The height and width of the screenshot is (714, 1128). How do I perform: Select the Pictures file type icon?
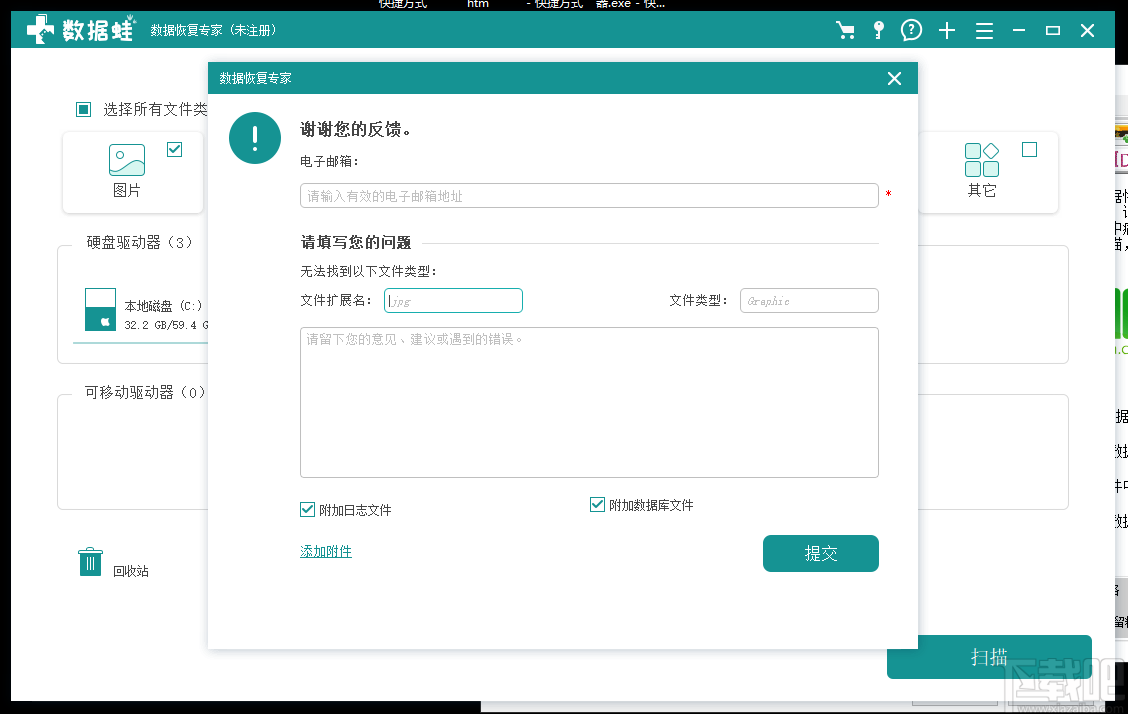tap(127, 160)
